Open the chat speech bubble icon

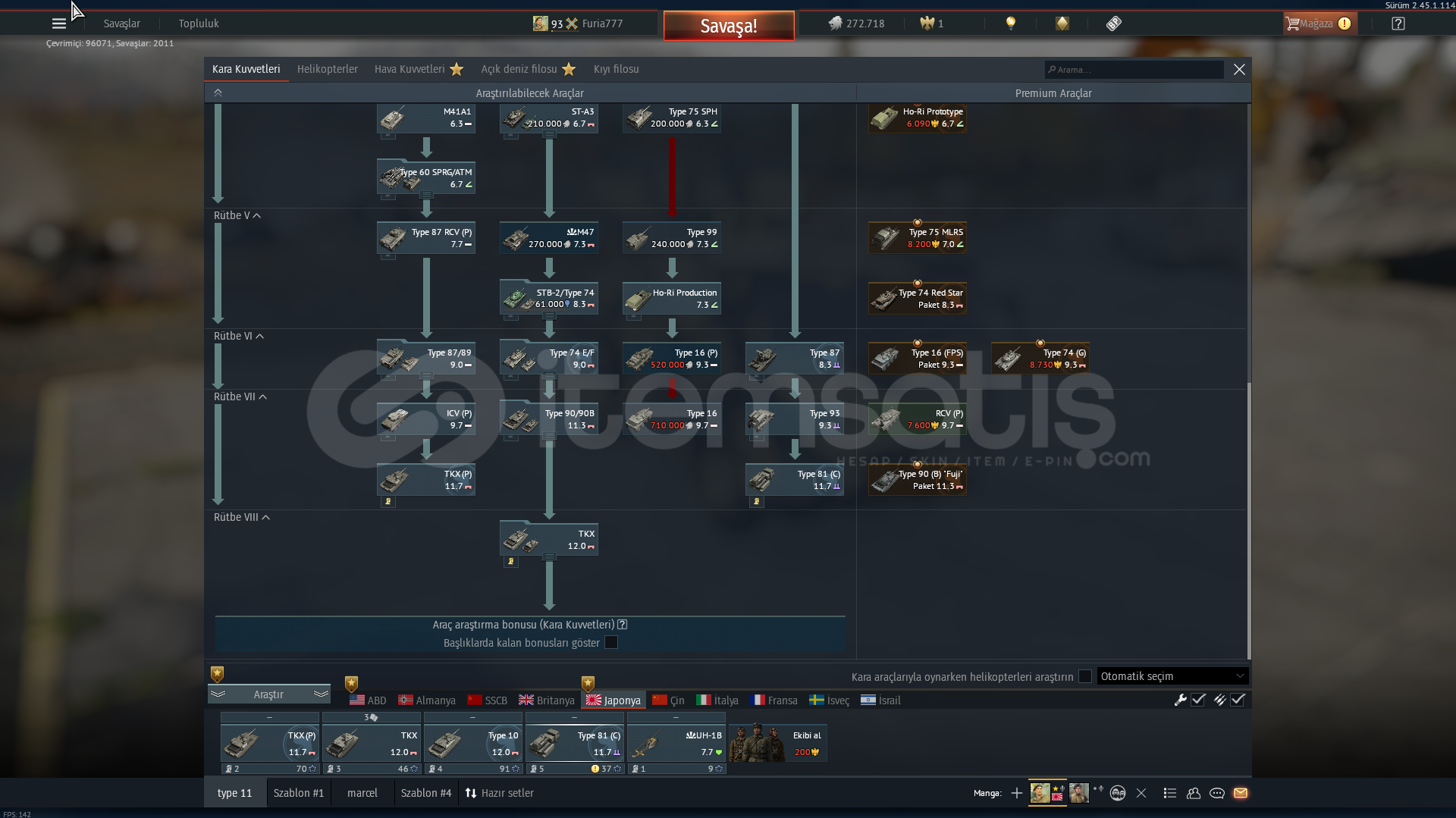coord(1217,793)
